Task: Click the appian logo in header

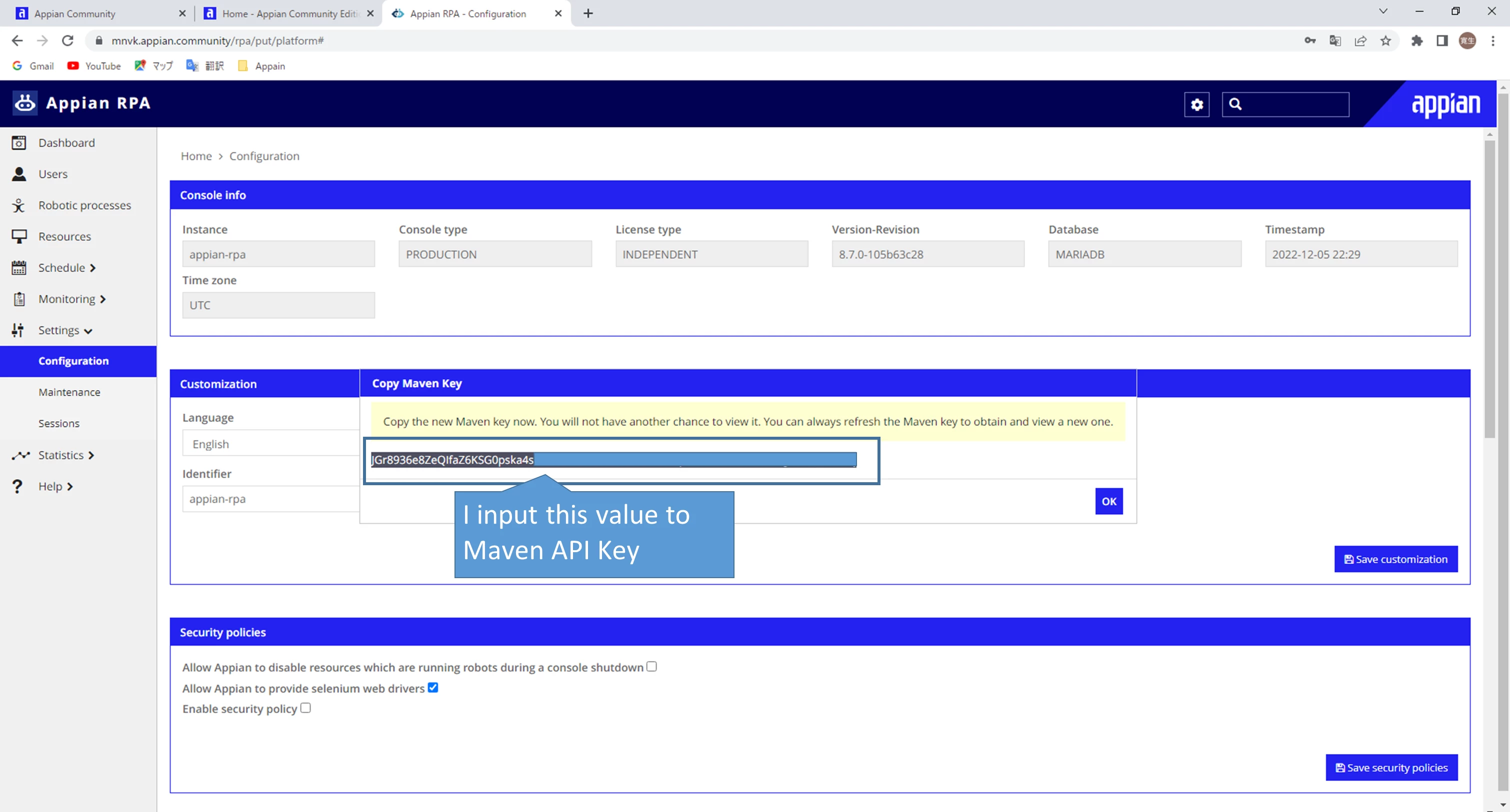Action: (x=1445, y=105)
